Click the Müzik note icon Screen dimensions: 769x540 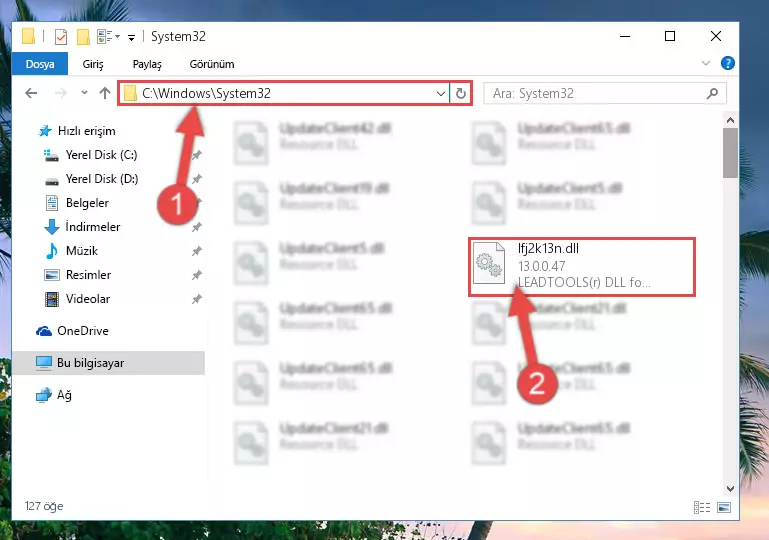(51, 251)
